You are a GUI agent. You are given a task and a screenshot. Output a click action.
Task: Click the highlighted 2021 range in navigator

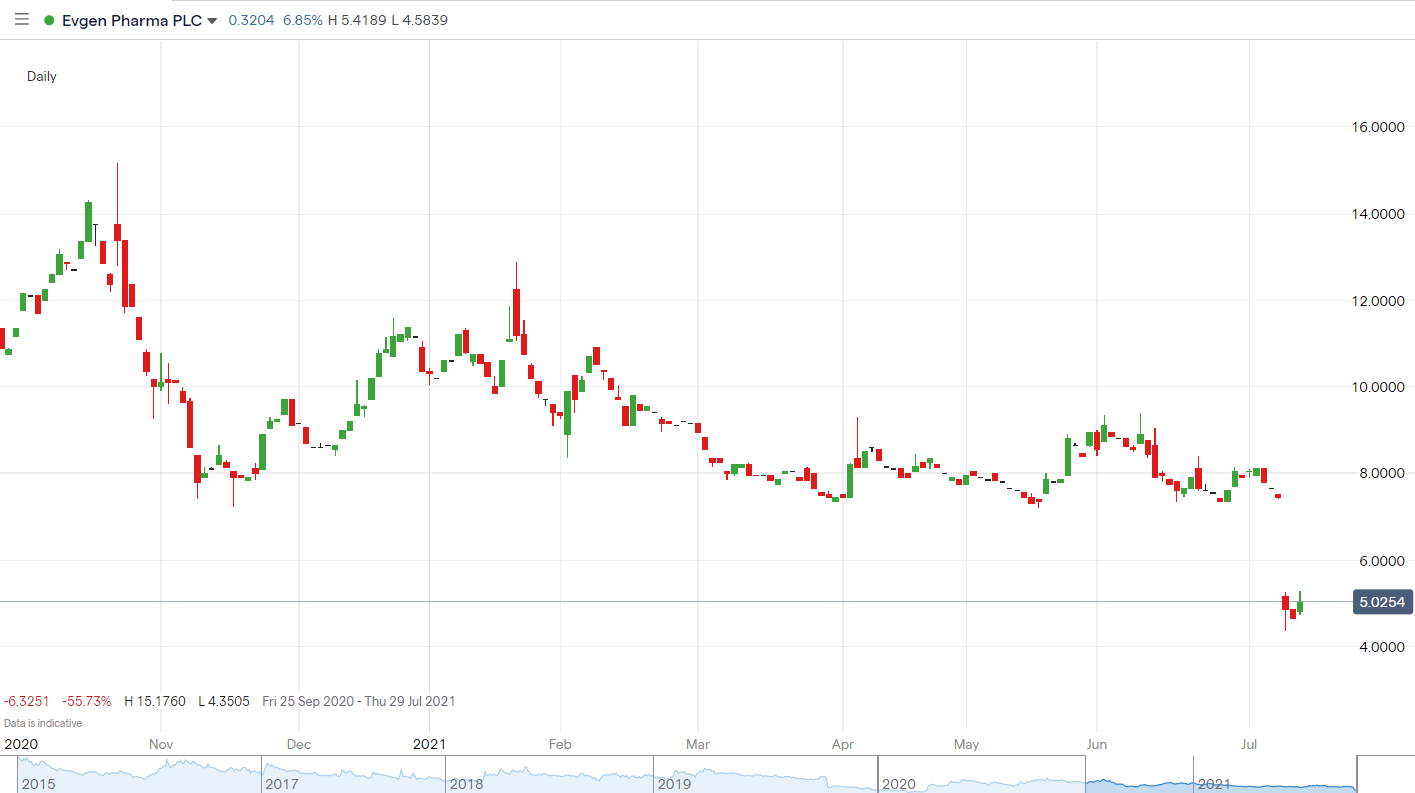pos(1214,785)
